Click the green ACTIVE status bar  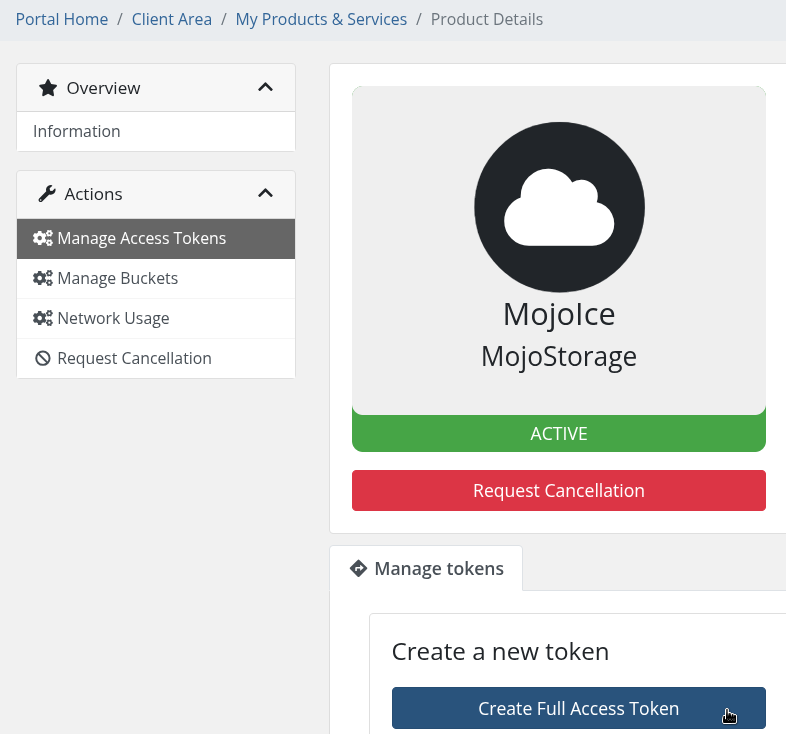click(x=559, y=433)
